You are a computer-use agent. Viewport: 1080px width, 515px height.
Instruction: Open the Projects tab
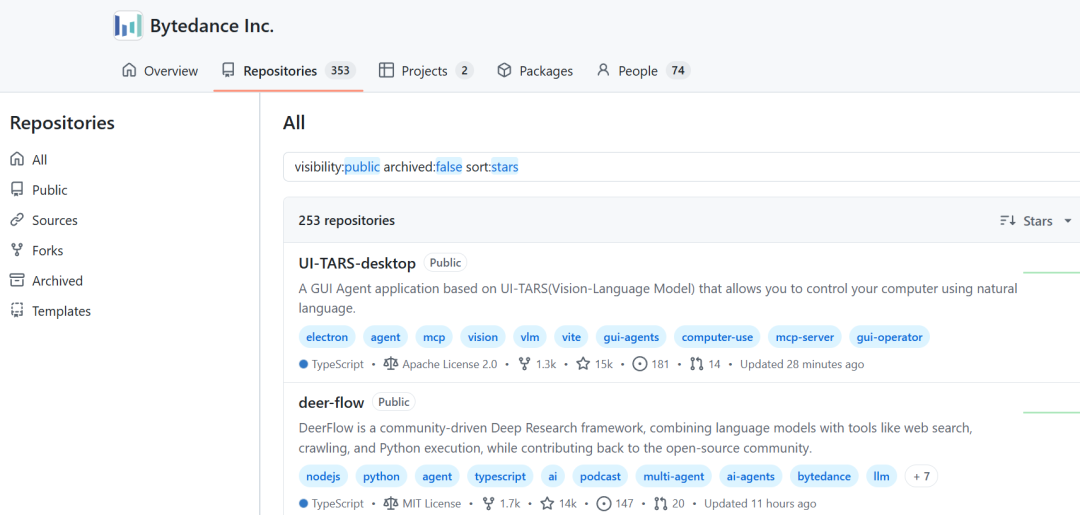(425, 71)
